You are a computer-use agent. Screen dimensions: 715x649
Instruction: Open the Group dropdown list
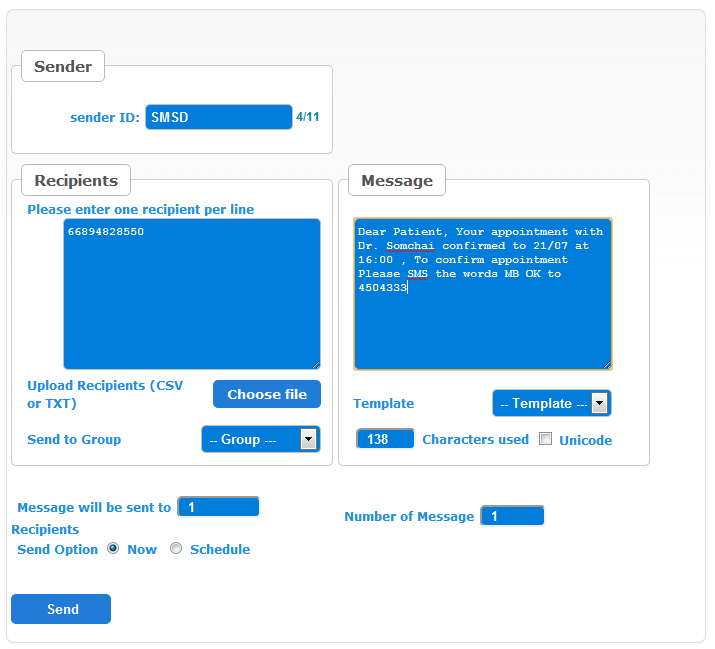[260, 439]
